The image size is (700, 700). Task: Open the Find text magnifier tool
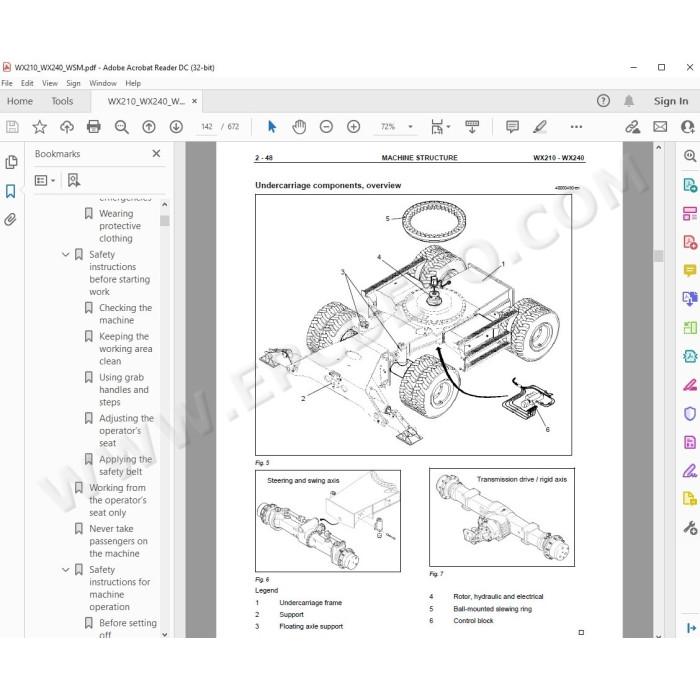click(x=121, y=127)
